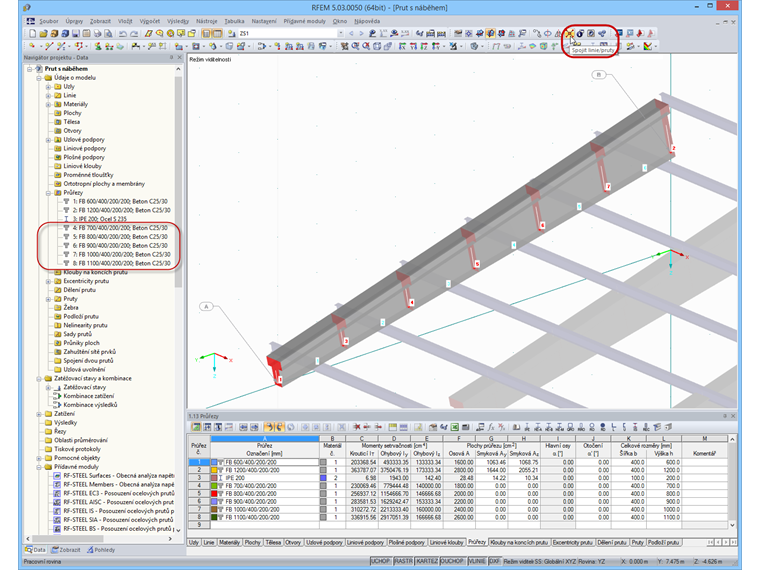760x570 pixels.
Task: Toggle KARTEZ button in status bar
Action: [x=427, y=561]
